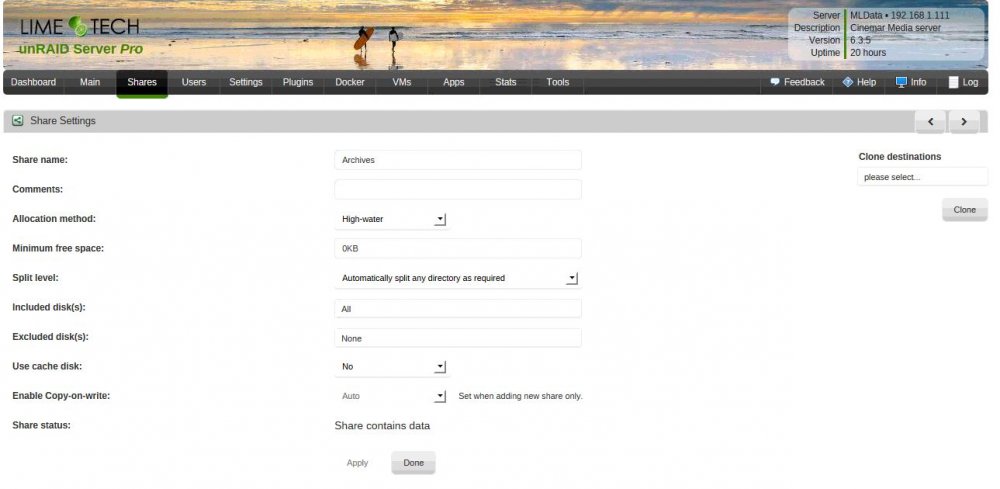Open the Clone destinations selector
This screenshot has width=1000, height=489.
click(x=922, y=177)
